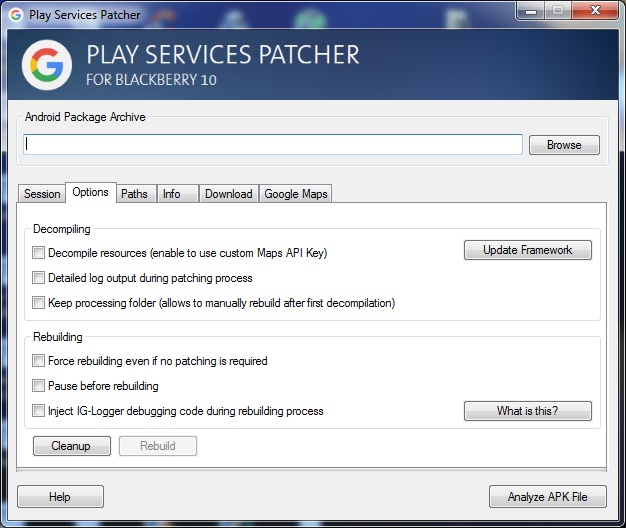This screenshot has height=528, width=626.
Task: Enable Decompile resources checkbox
Action: click(38, 253)
